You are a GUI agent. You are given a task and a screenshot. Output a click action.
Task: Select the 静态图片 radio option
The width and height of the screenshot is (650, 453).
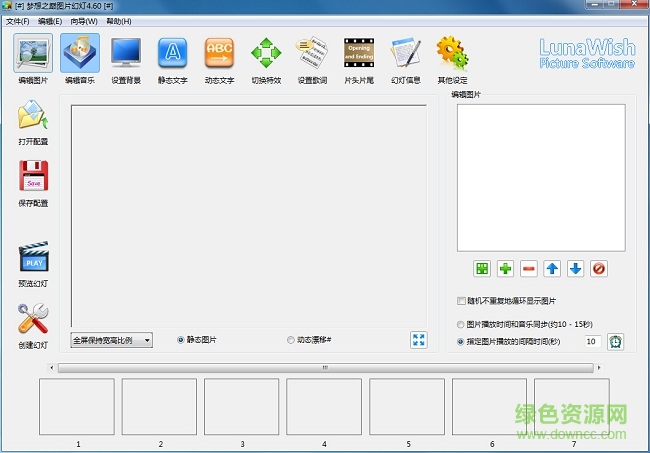point(181,340)
